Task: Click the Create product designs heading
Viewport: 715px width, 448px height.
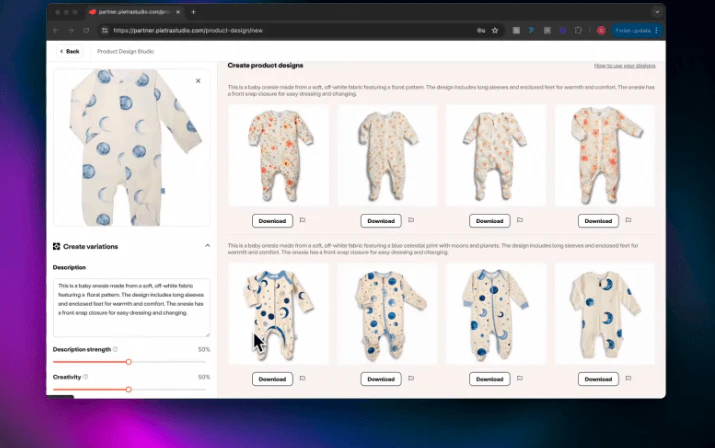Action: [265, 65]
